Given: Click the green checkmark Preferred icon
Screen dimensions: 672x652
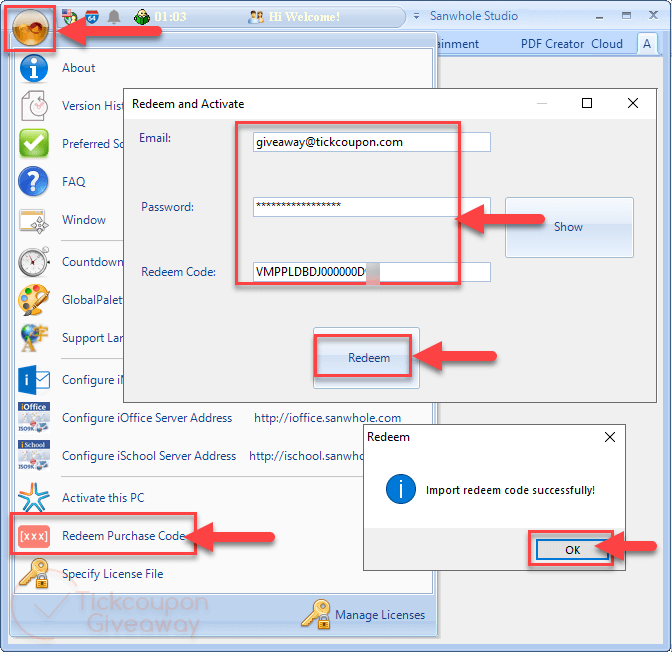Looking at the screenshot, I should tap(34, 143).
